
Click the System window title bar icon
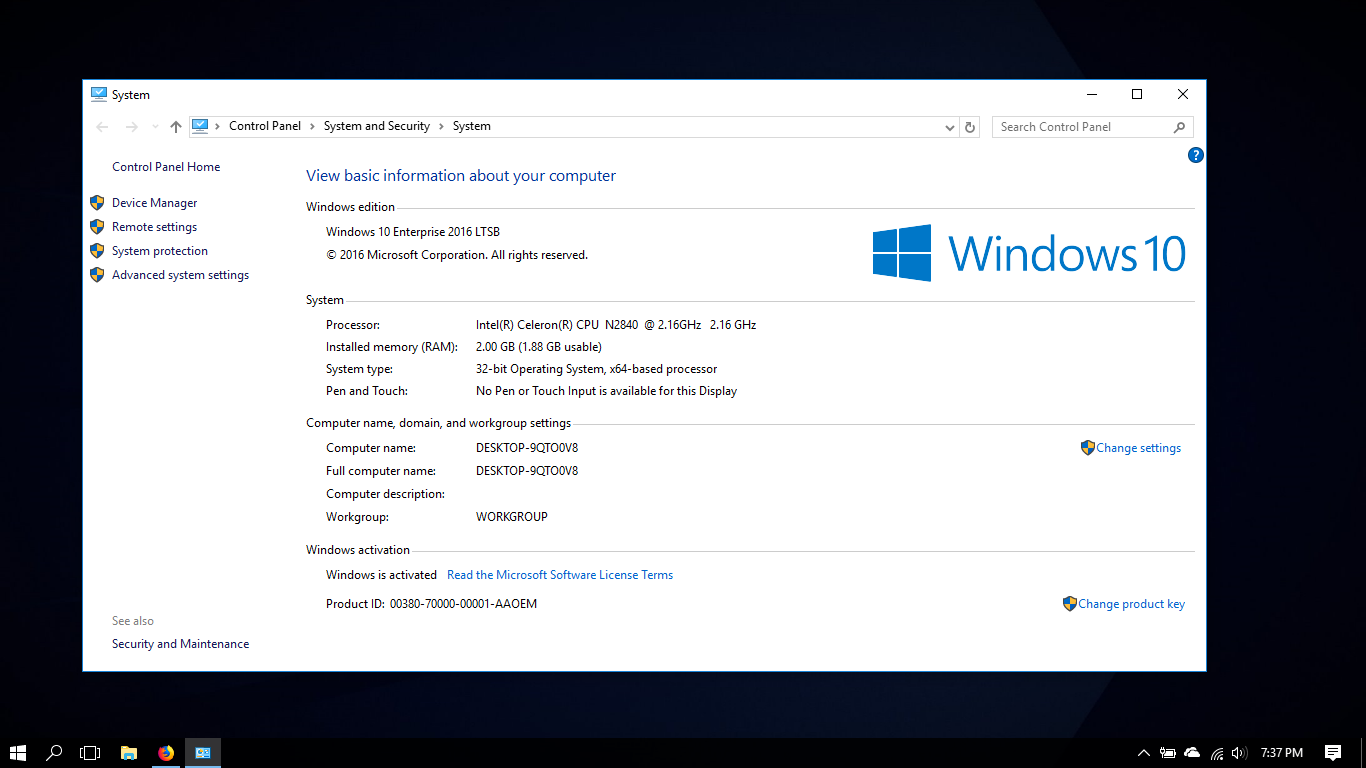point(99,94)
